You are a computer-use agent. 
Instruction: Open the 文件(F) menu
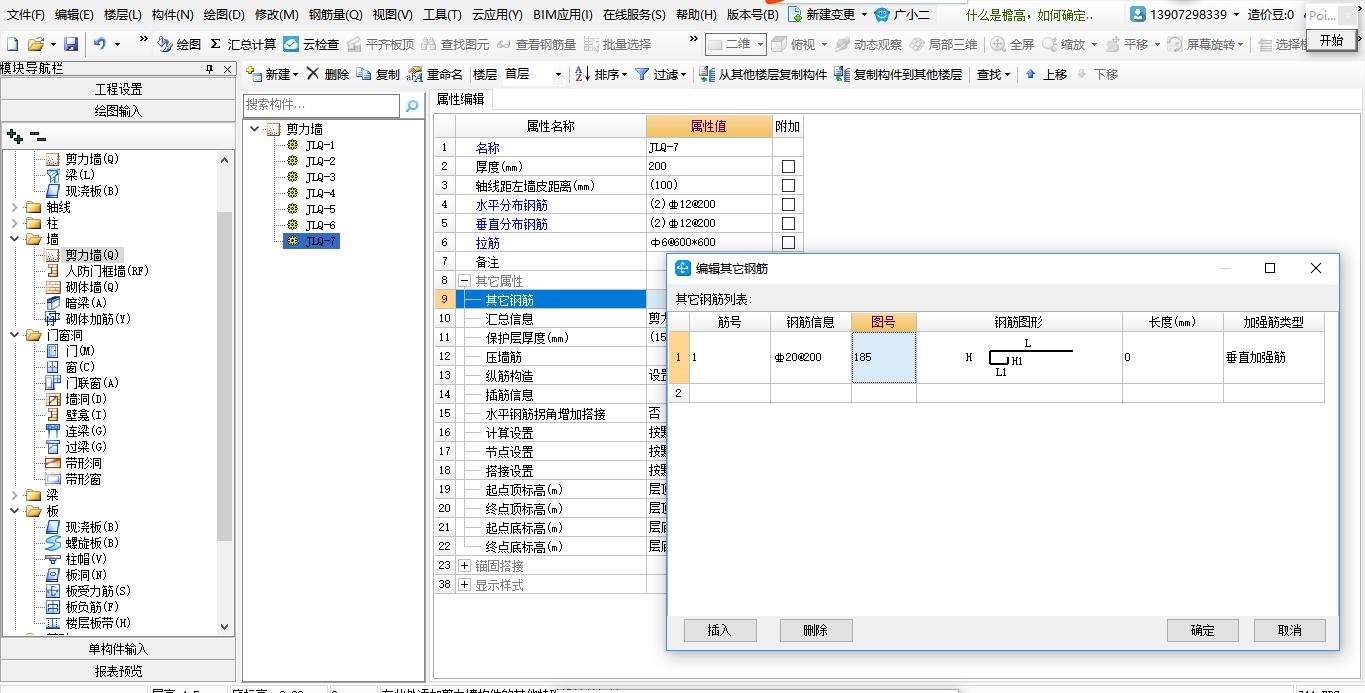tap(26, 15)
